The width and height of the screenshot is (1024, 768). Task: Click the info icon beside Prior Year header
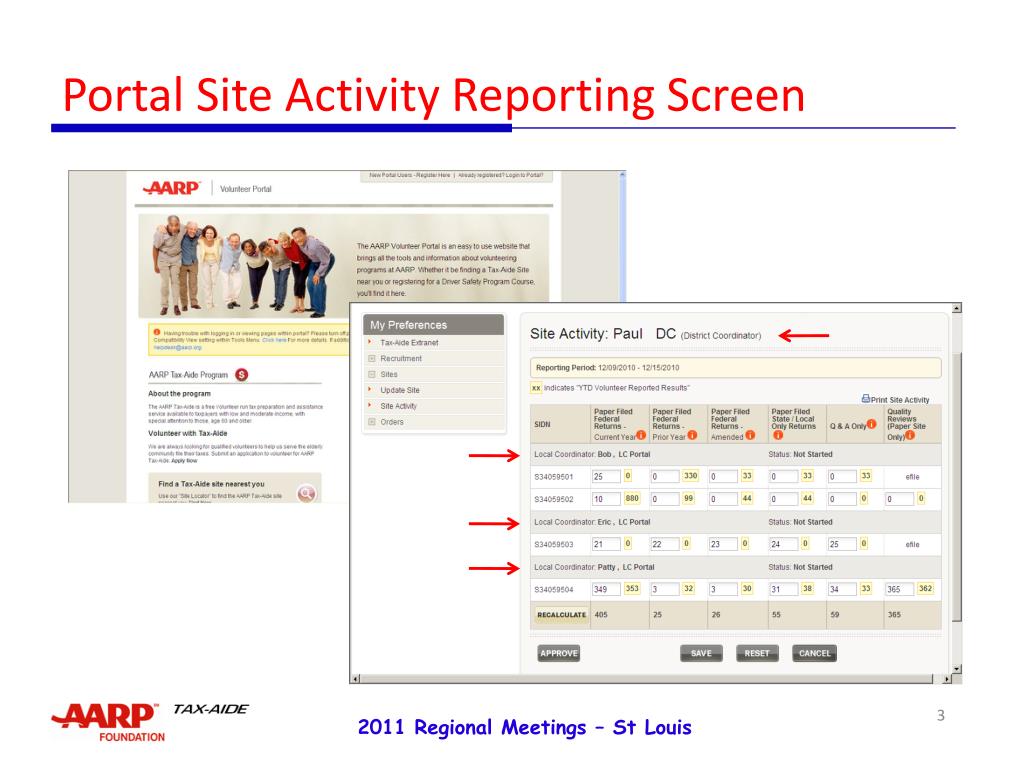692,436
